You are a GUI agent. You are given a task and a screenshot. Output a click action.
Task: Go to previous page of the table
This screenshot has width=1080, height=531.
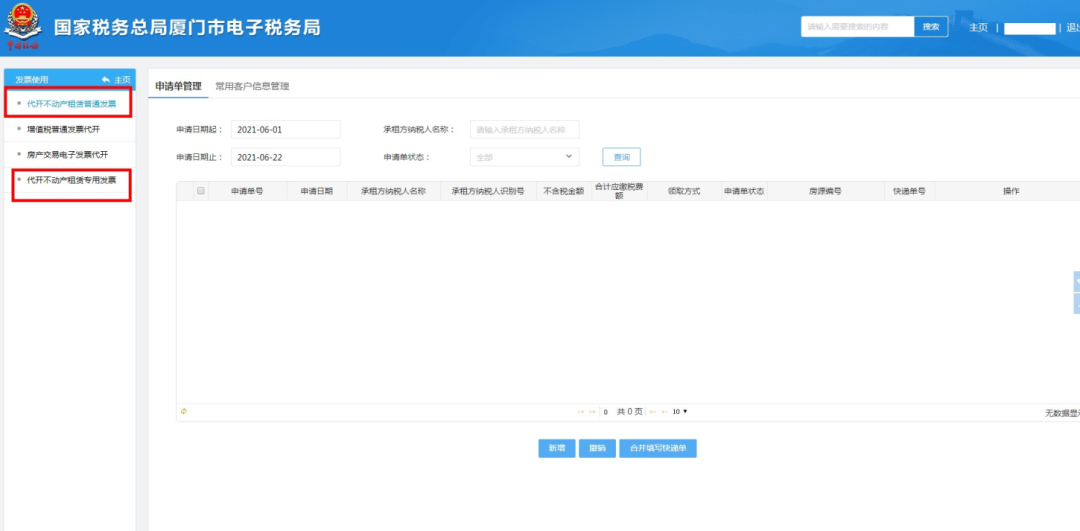pyautogui.click(x=592, y=412)
